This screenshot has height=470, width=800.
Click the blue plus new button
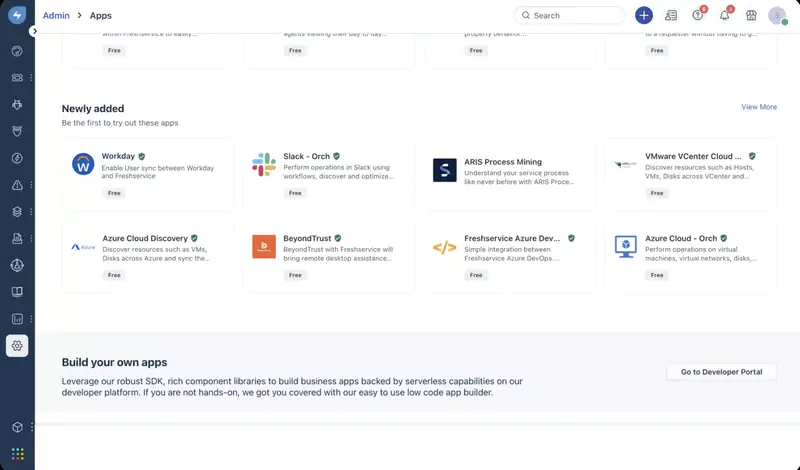click(644, 15)
